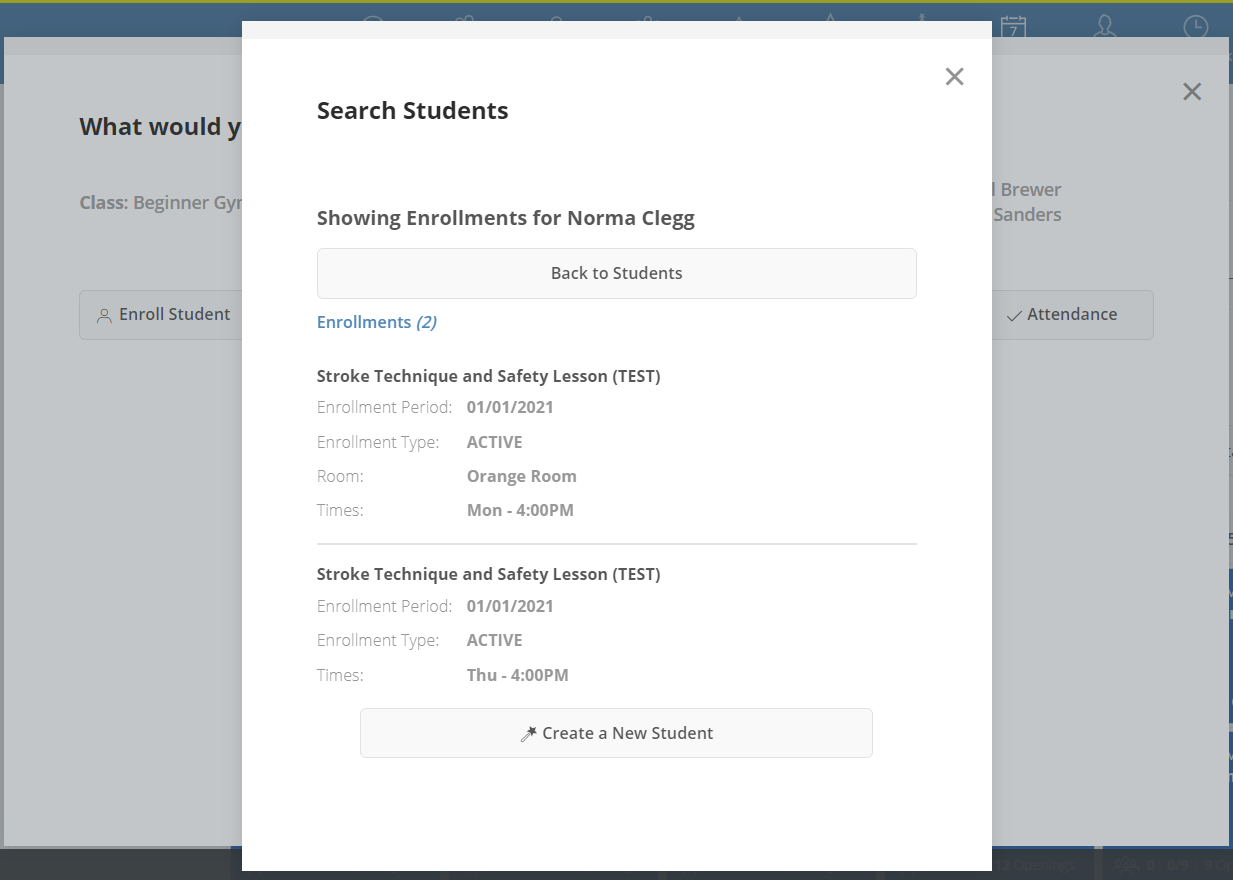
Task: Click the 12 Openings text in bottom bar
Action: [x=1037, y=865]
